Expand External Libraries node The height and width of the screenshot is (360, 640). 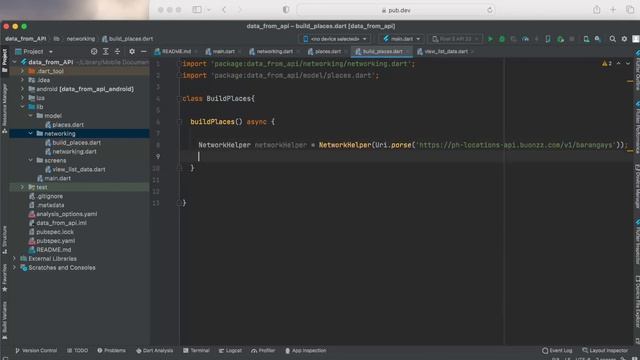coord(15,258)
